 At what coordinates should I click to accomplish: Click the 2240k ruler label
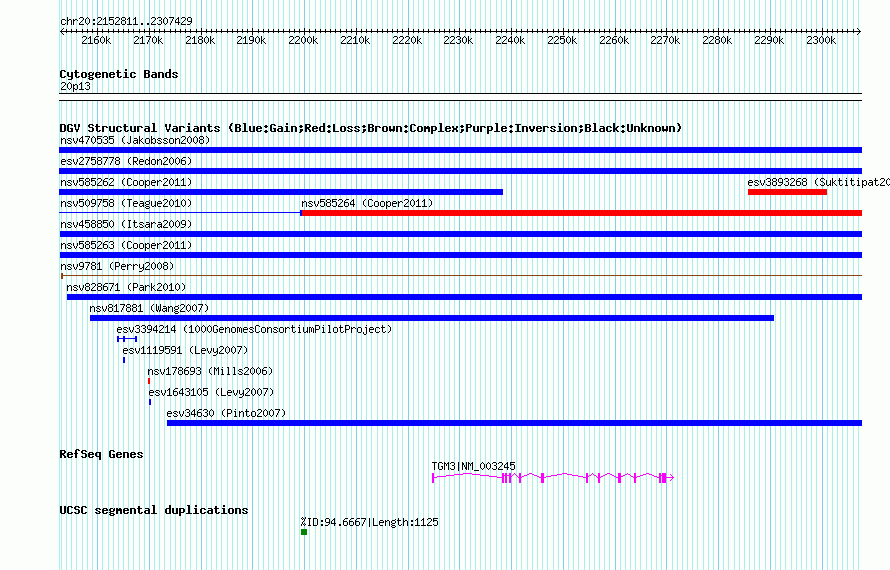tap(510, 40)
